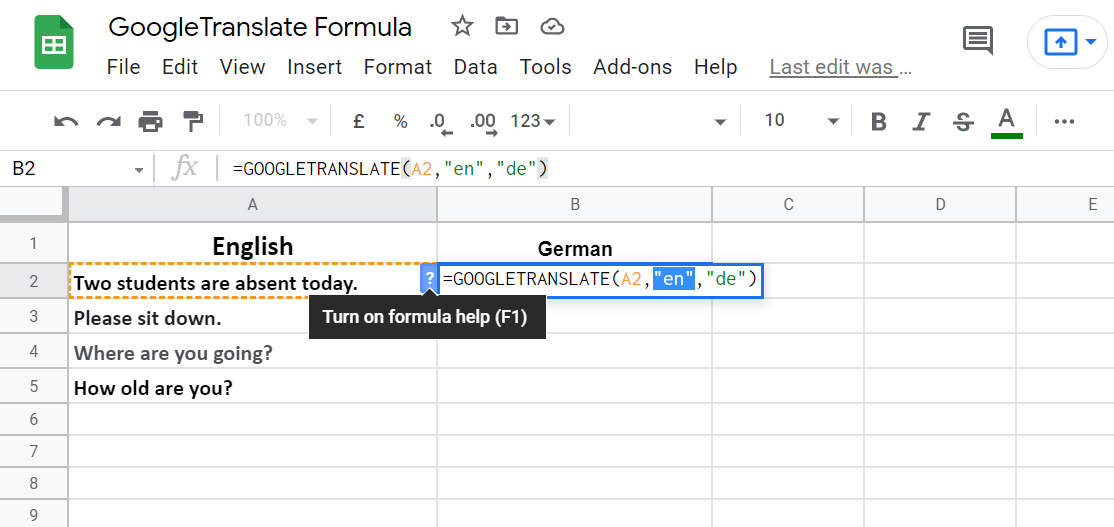Image resolution: width=1114 pixels, height=527 pixels.
Task: Click the redo arrow icon
Action: (108, 122)
